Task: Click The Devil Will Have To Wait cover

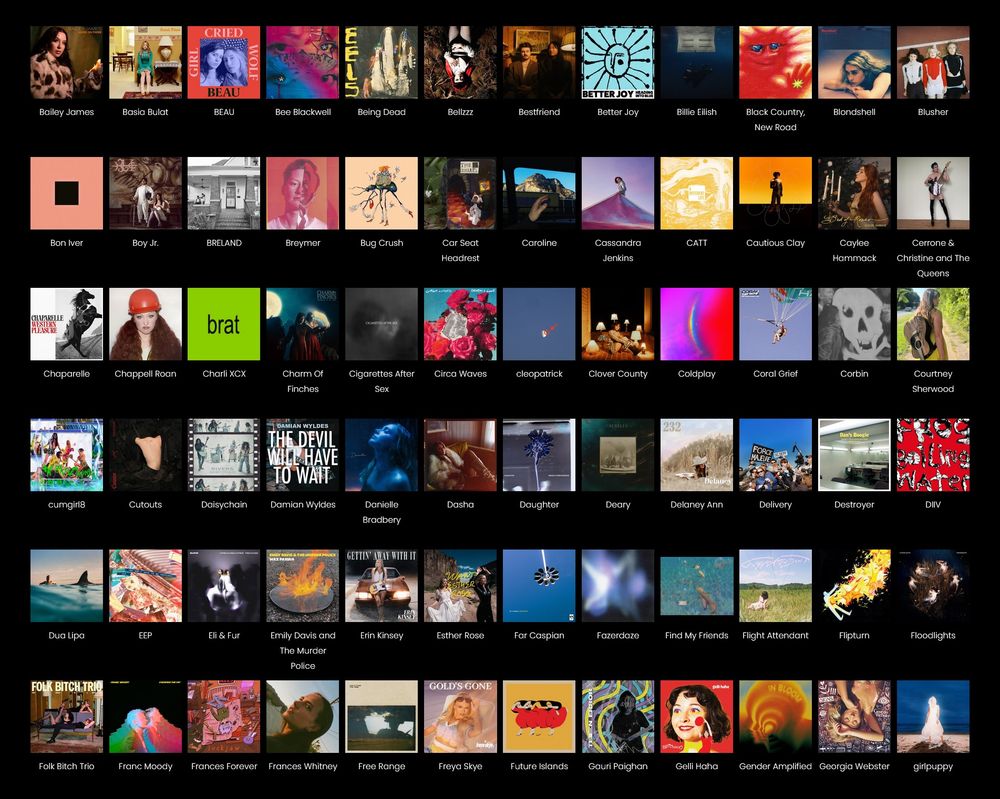Action: [303, 455]
